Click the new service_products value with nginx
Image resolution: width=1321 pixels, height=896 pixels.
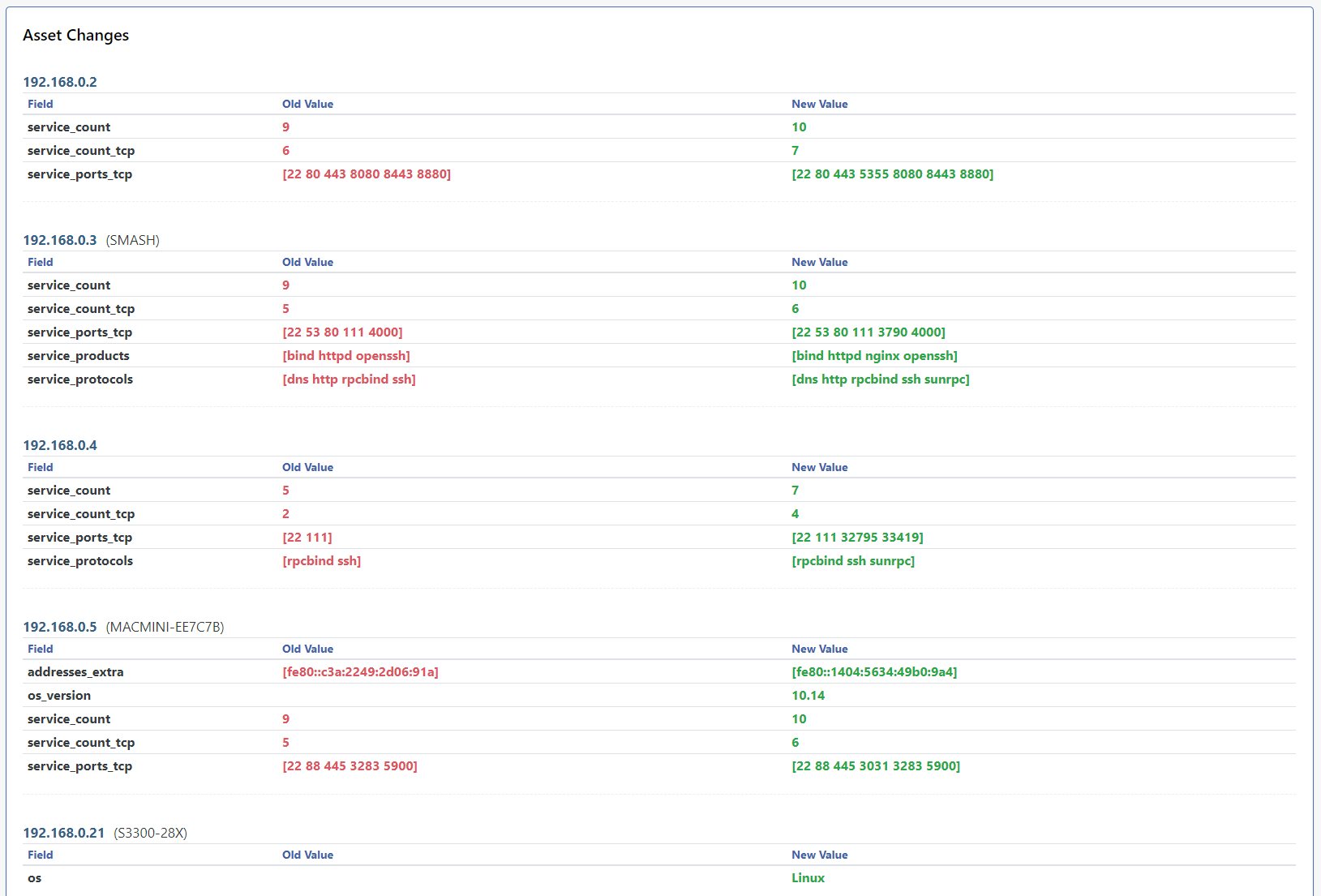[874, 356]
